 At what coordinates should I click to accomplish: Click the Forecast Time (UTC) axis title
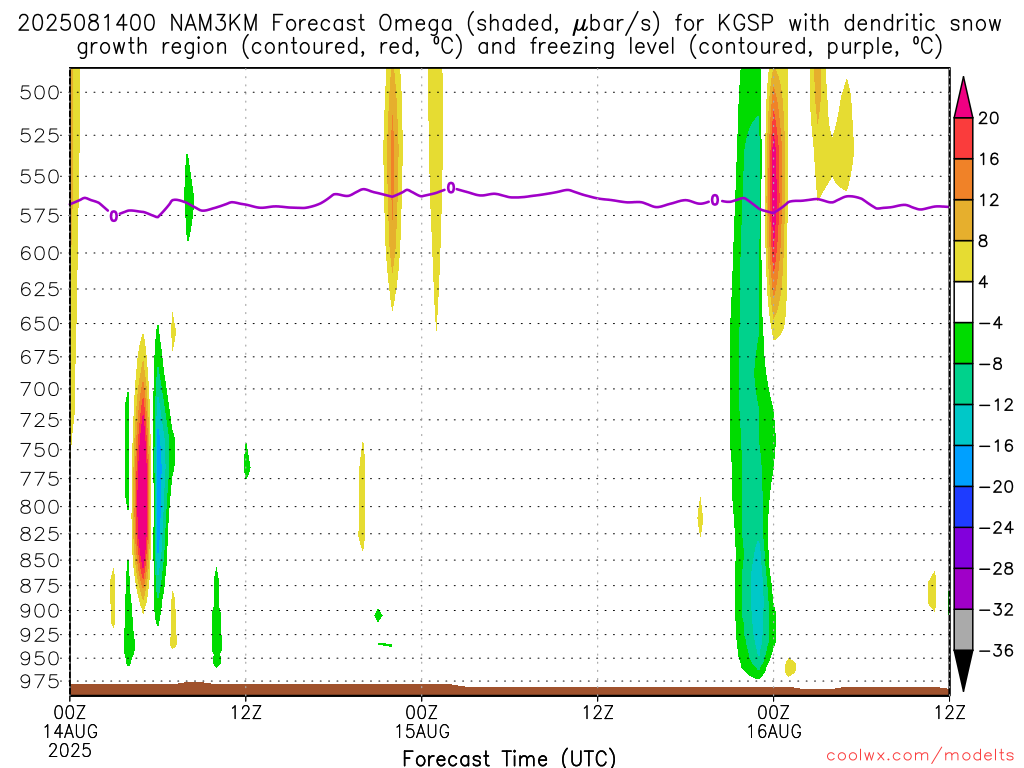(x=509, y=758)
